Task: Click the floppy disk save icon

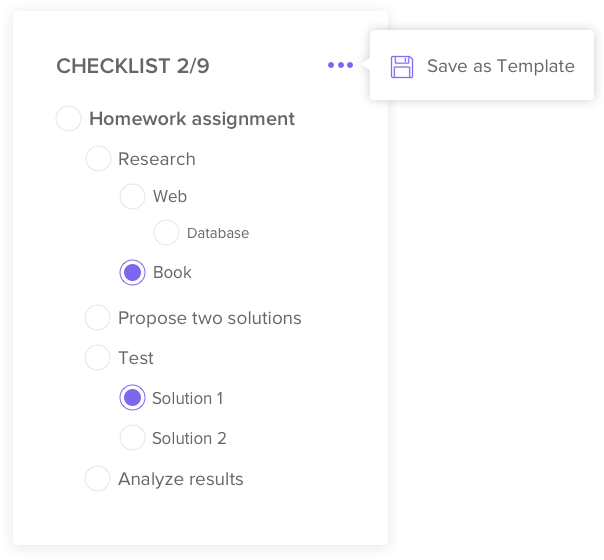Action: point(402,67)
